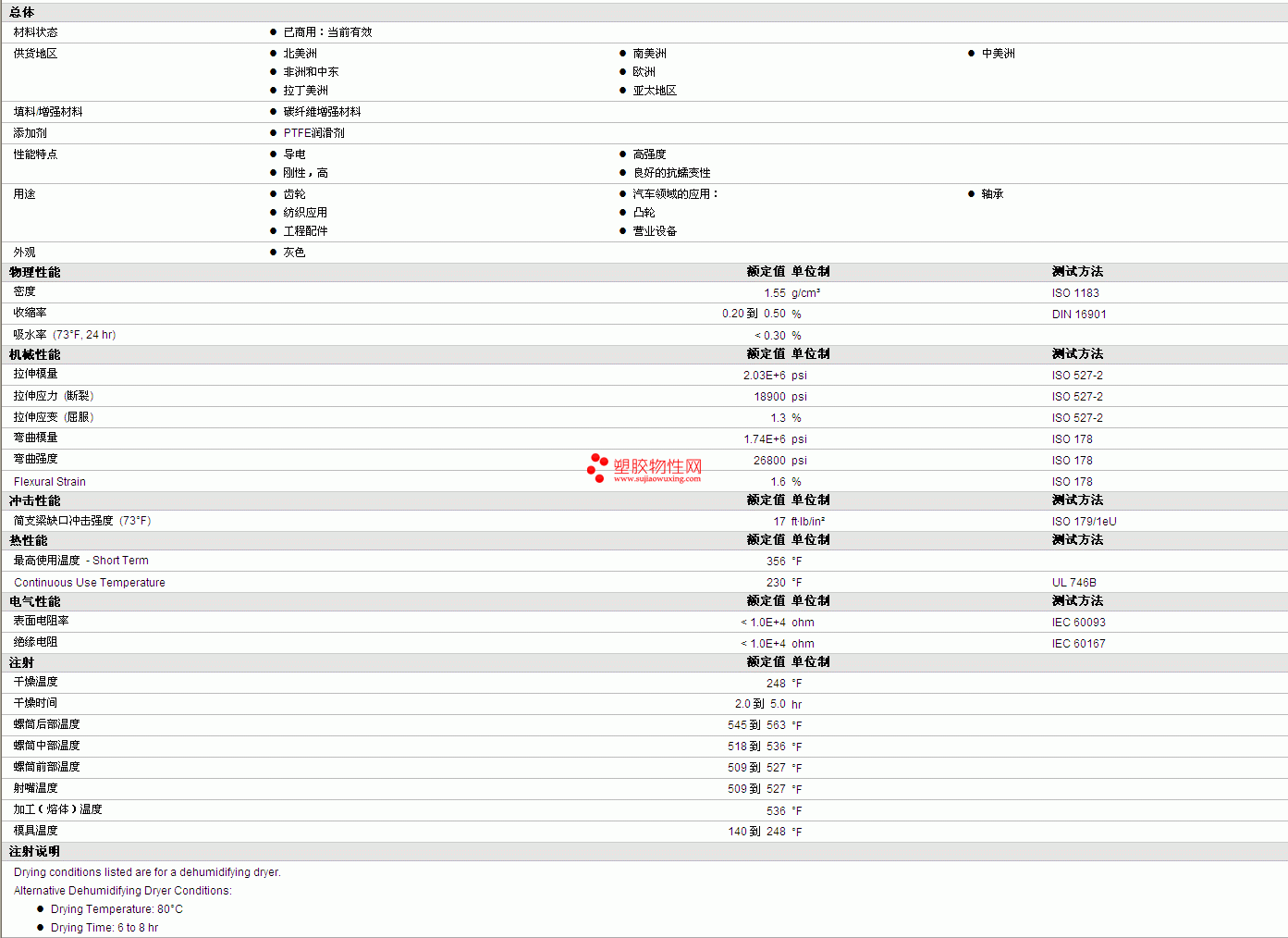Click the red dots watermark logo

click(x=597, y=468)
